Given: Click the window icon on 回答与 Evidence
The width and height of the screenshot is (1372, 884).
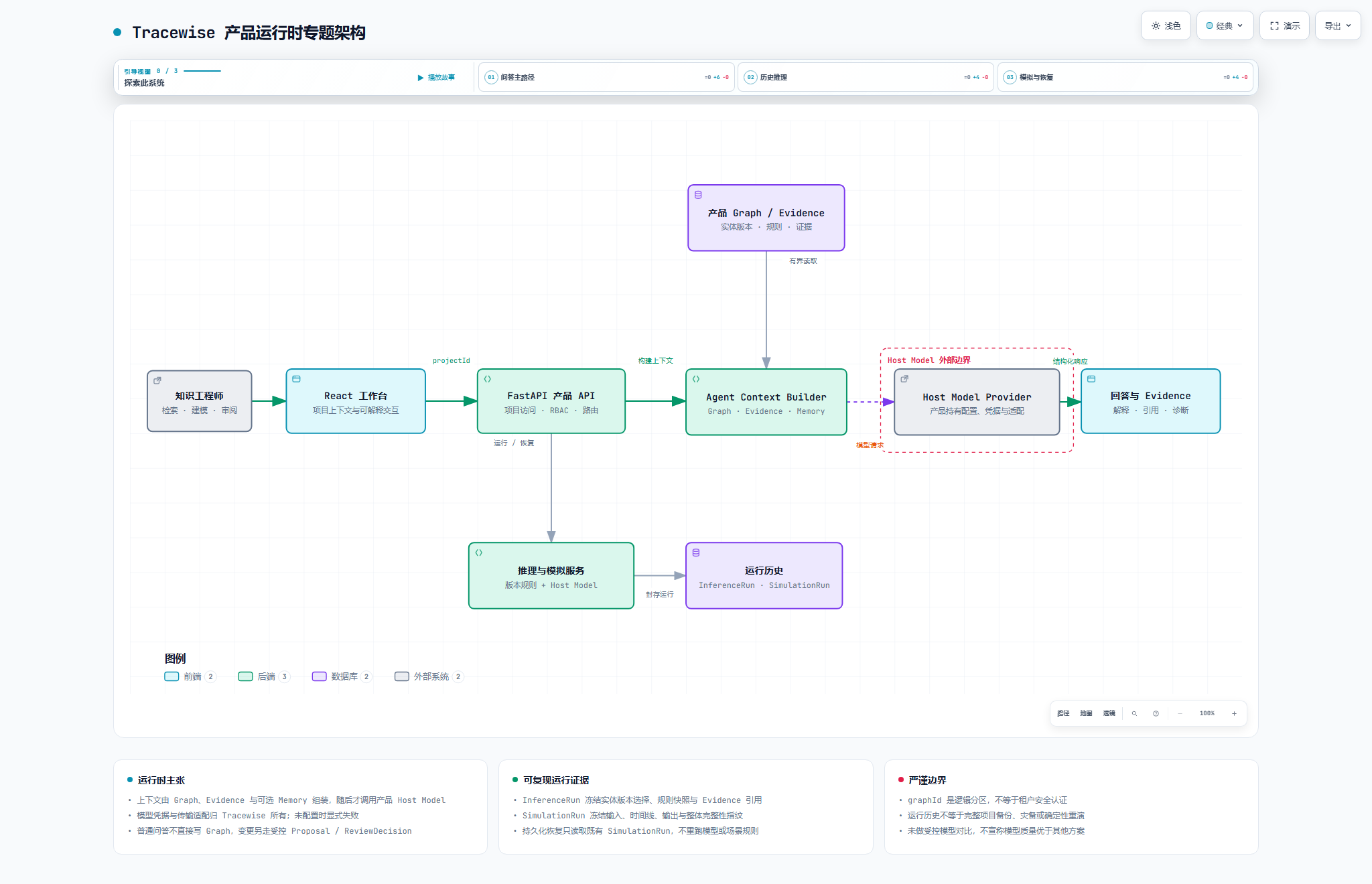Looking at the screenshot, I should point(1091,379).
